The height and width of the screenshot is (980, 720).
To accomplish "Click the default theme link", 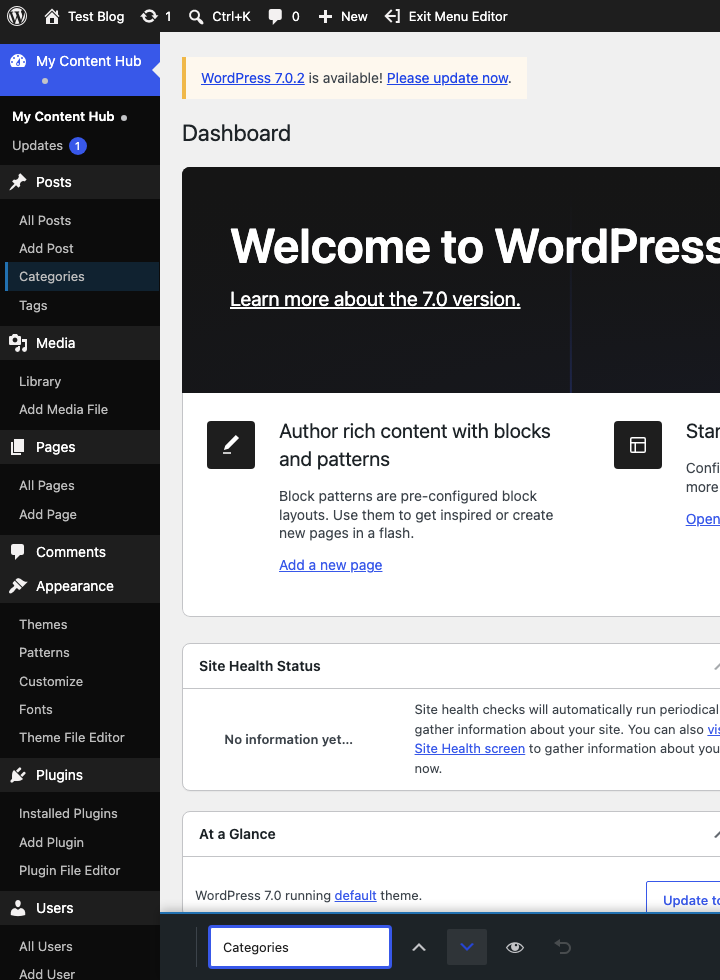I will [x=356, y=896].
